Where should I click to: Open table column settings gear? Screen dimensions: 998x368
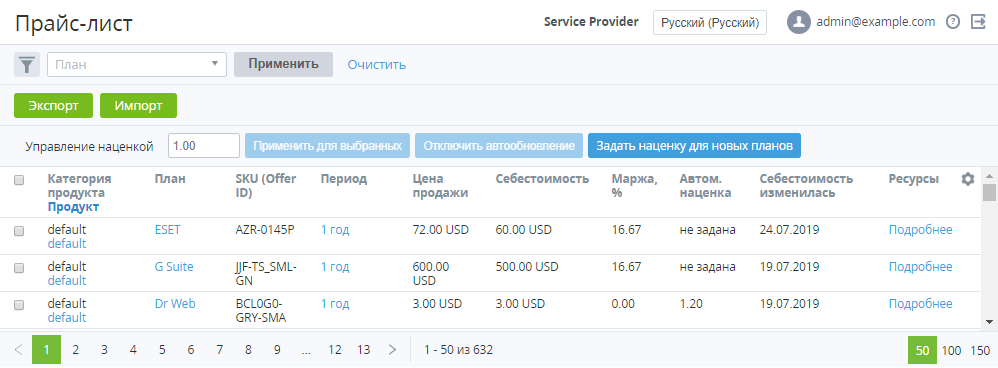click(x=967, y=180)
